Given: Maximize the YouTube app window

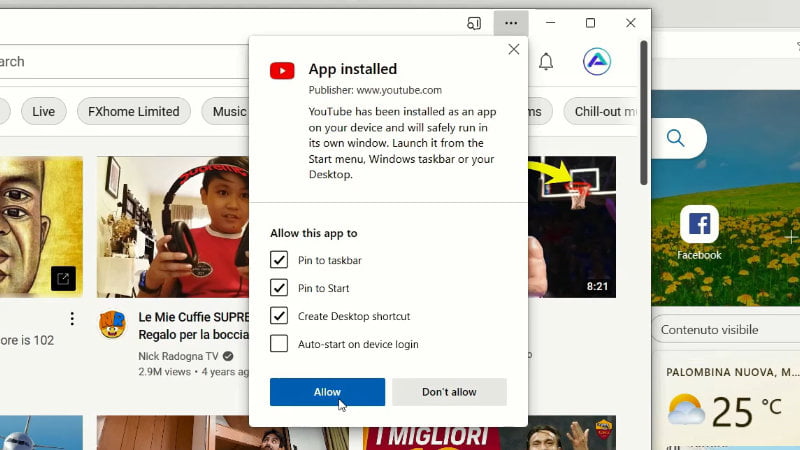Looking at the screenshot, I should tap(590, 23).
